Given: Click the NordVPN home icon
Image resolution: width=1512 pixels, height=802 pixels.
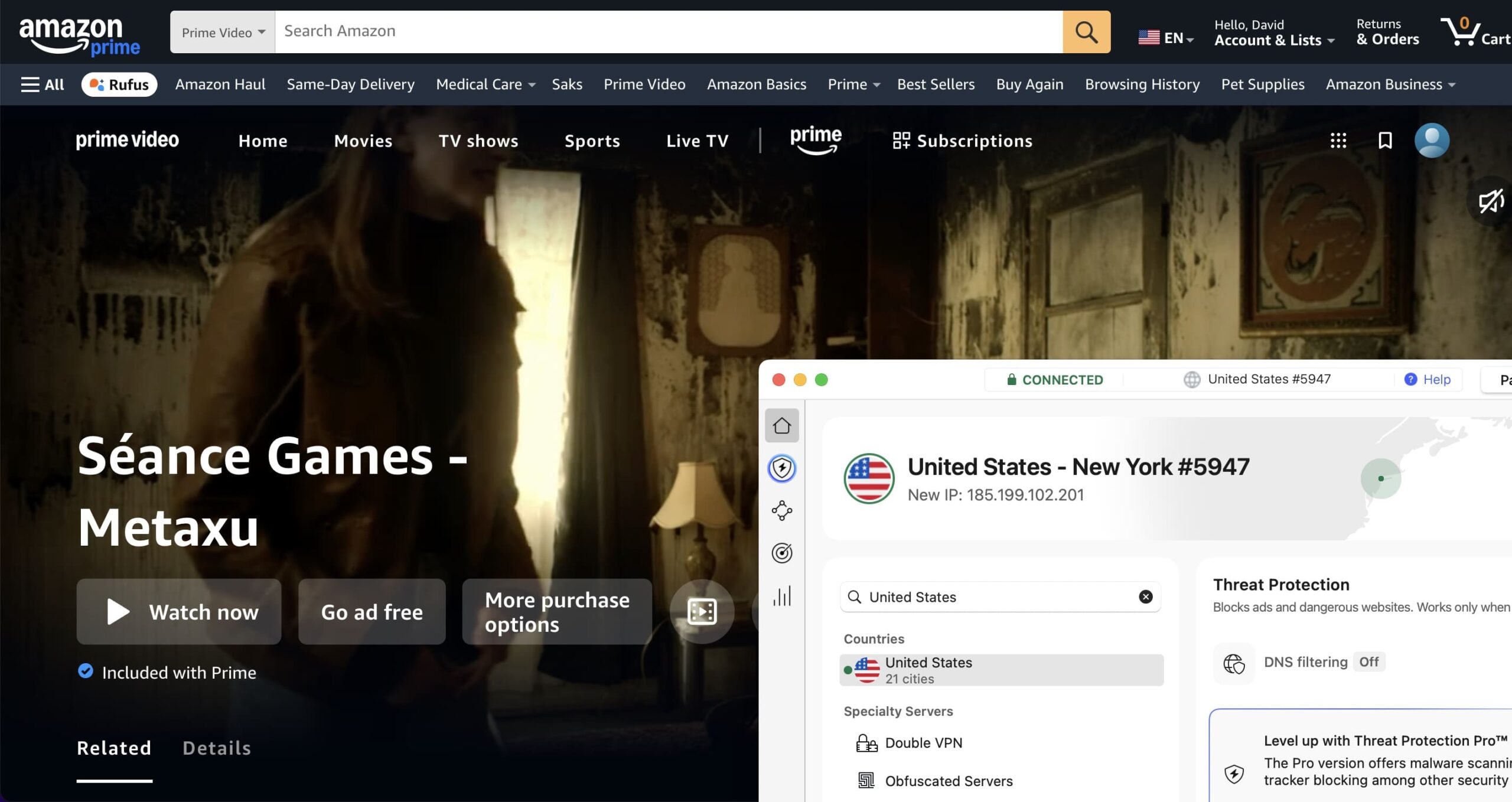Looking at the screenshot, I should [x=781, y=425].
